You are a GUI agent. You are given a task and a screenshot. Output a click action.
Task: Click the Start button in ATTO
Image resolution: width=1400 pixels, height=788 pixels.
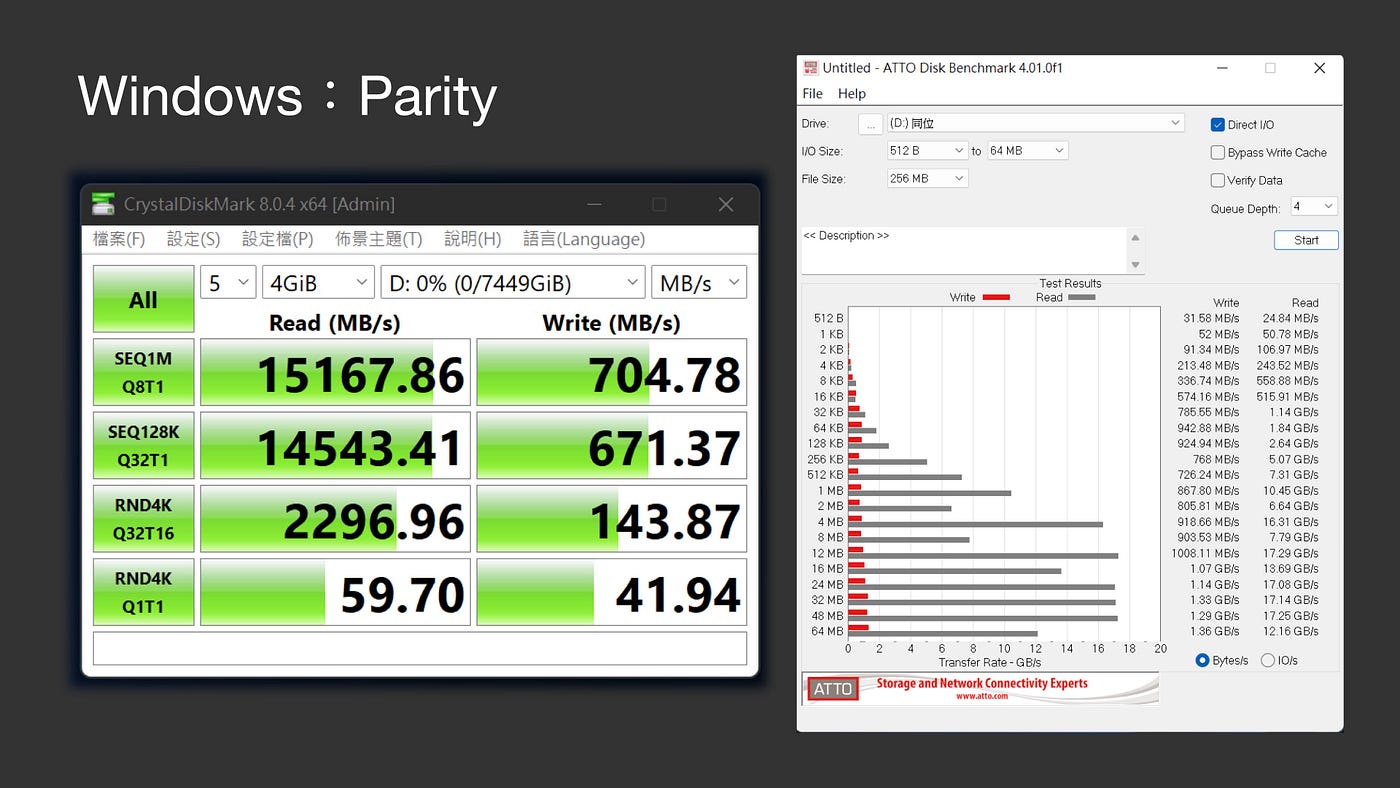pyautogui.click(x=1306, y=240)
